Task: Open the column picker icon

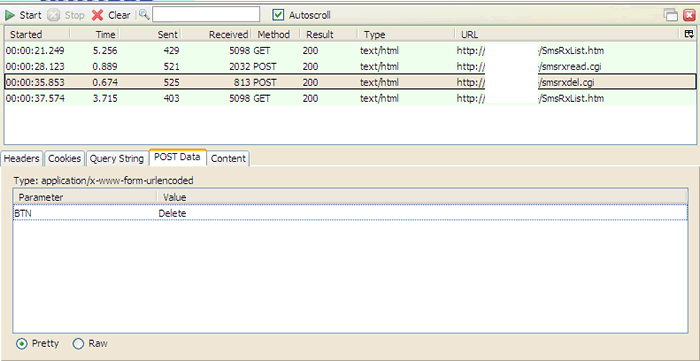Action: pos(689,34)
